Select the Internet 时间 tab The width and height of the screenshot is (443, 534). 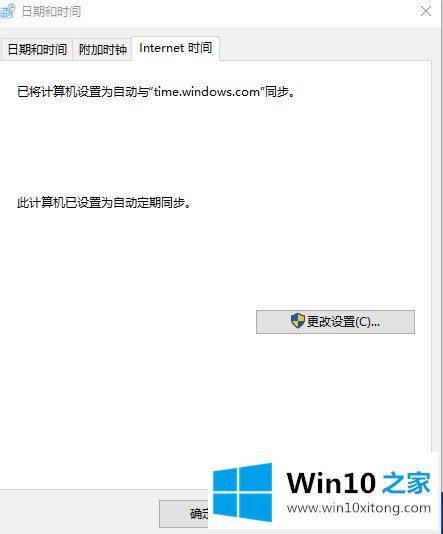click(x=175, y=48)
